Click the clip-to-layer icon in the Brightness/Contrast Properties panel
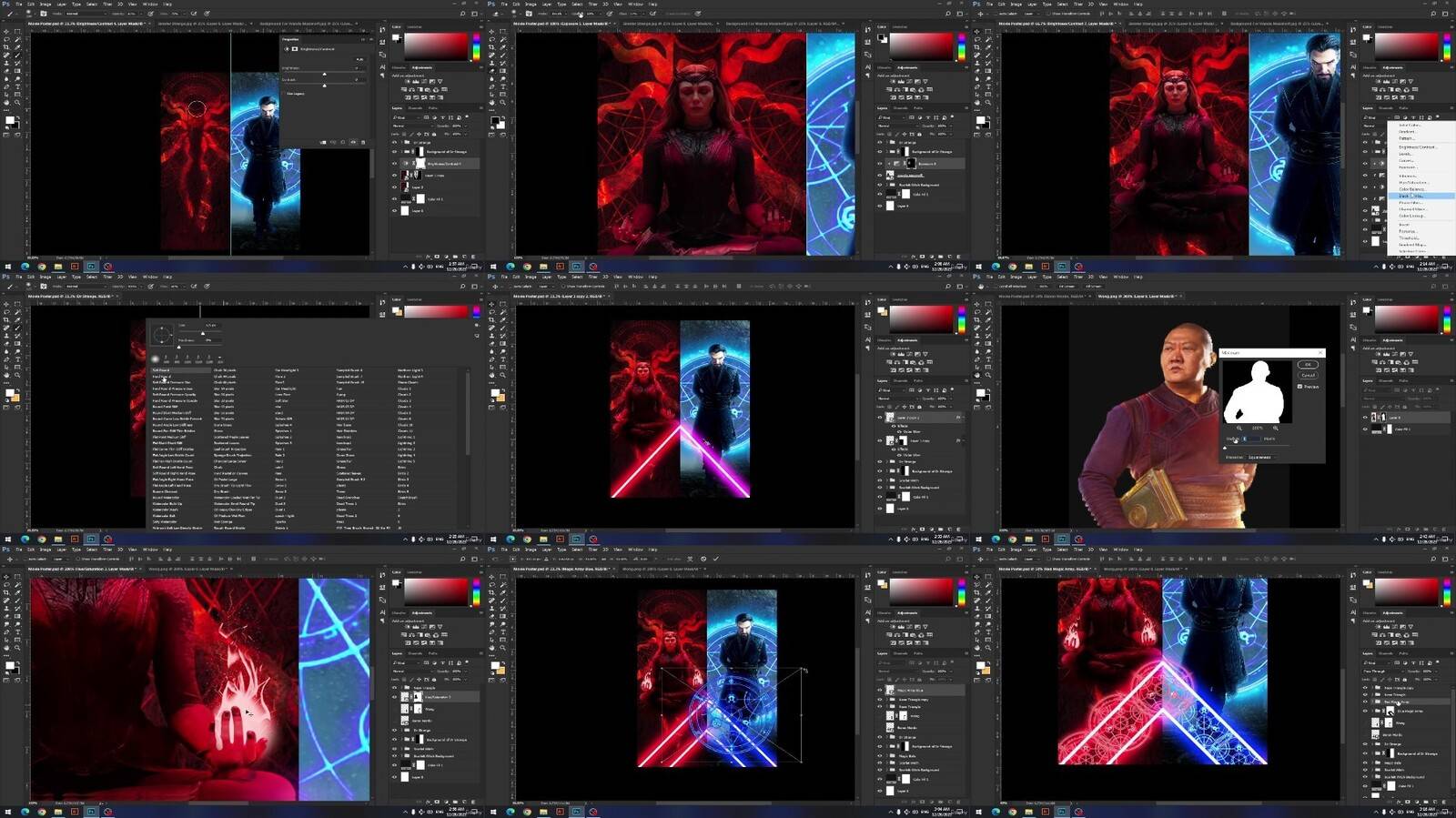This screenshot has height=818, width=1456. [x=323, y=142]
